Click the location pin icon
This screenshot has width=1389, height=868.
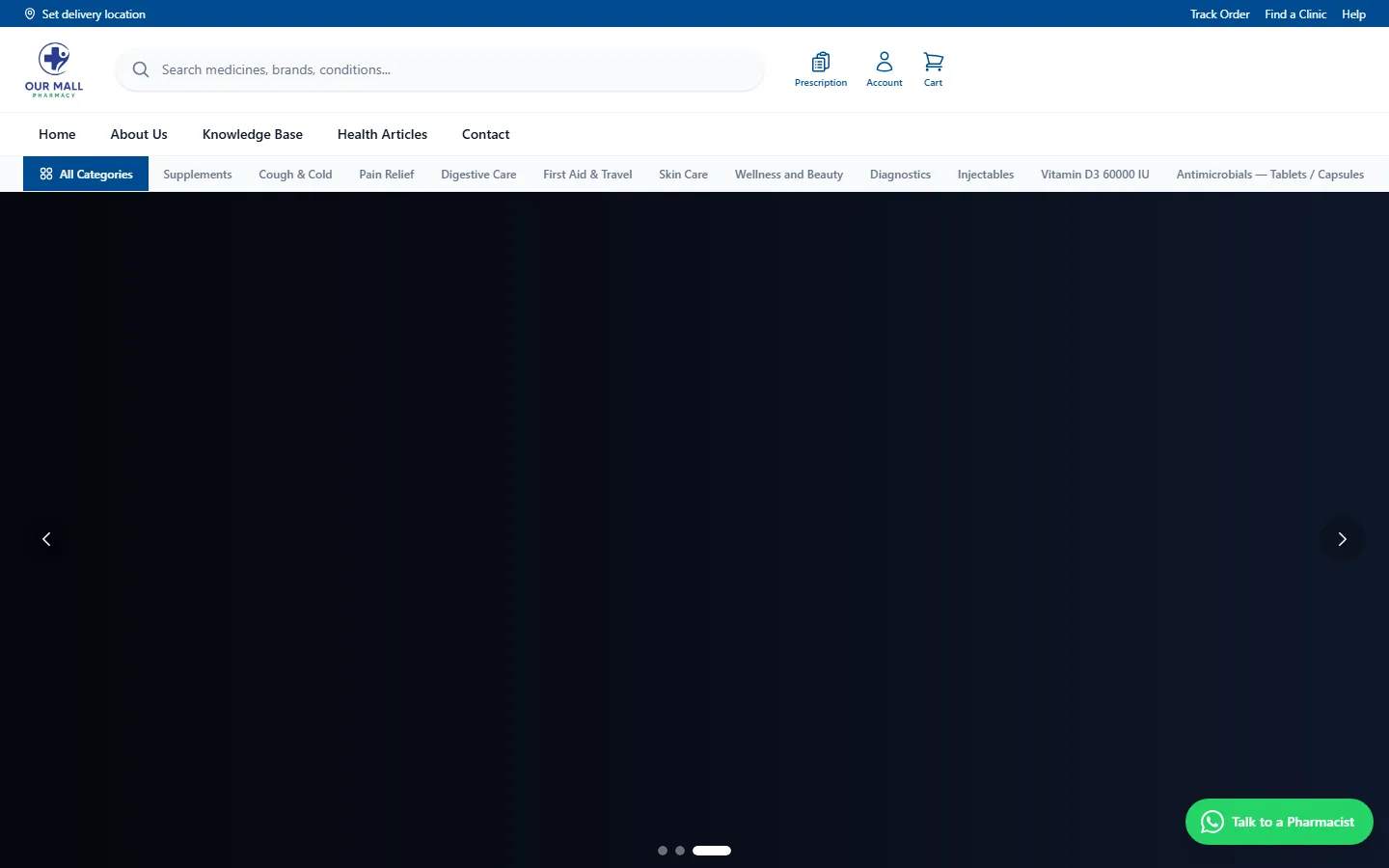[30, 14]
